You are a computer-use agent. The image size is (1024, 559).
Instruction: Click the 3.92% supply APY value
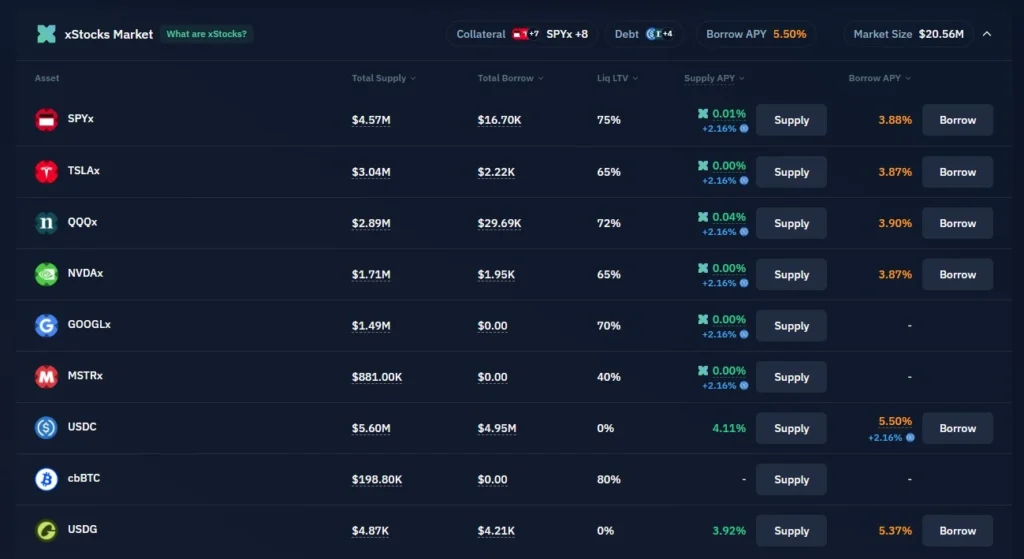pyautogui.click(x=729, y=531)
